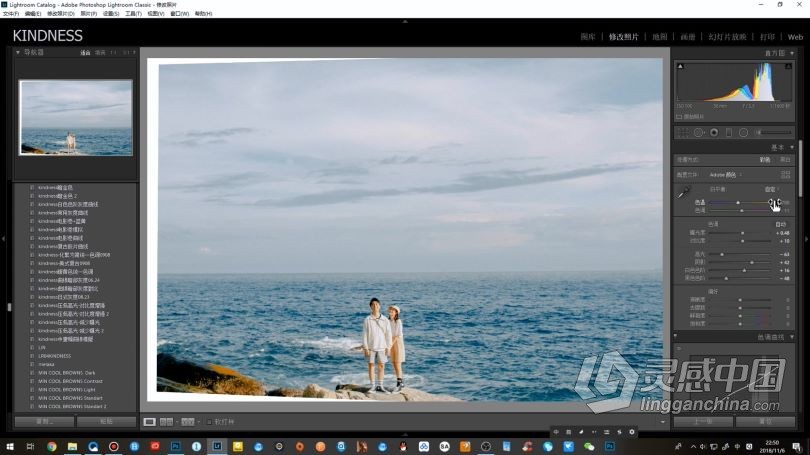The width and height of the screenshot is (810, 455).
Task: Pick the White Balance eyedropper tool
Action: [685, 192]
